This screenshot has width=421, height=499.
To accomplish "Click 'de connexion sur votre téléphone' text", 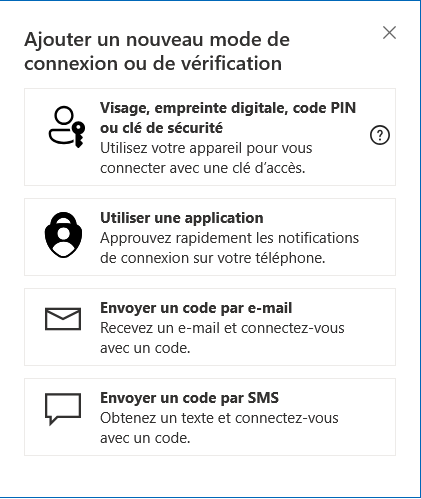I will [x=213, y=258].
